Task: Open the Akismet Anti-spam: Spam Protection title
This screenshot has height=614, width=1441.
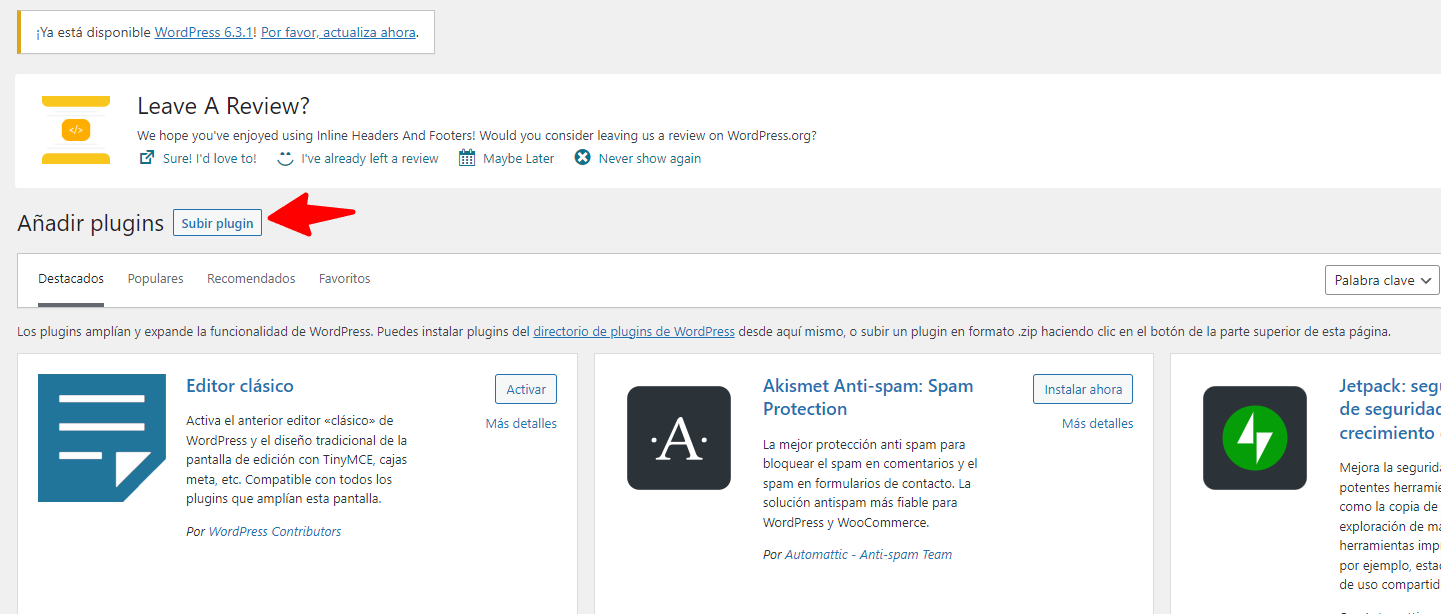Action: 868,397
